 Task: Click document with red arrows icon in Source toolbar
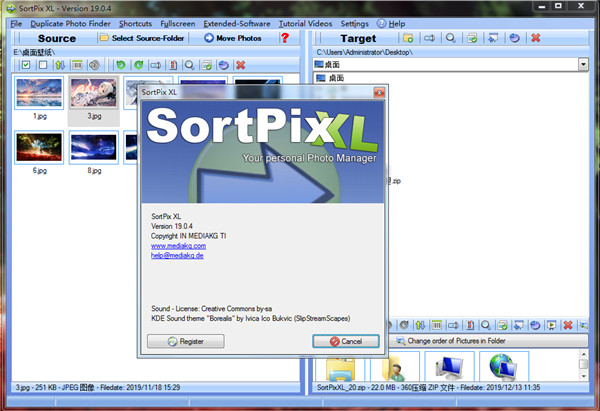[173, 65]
